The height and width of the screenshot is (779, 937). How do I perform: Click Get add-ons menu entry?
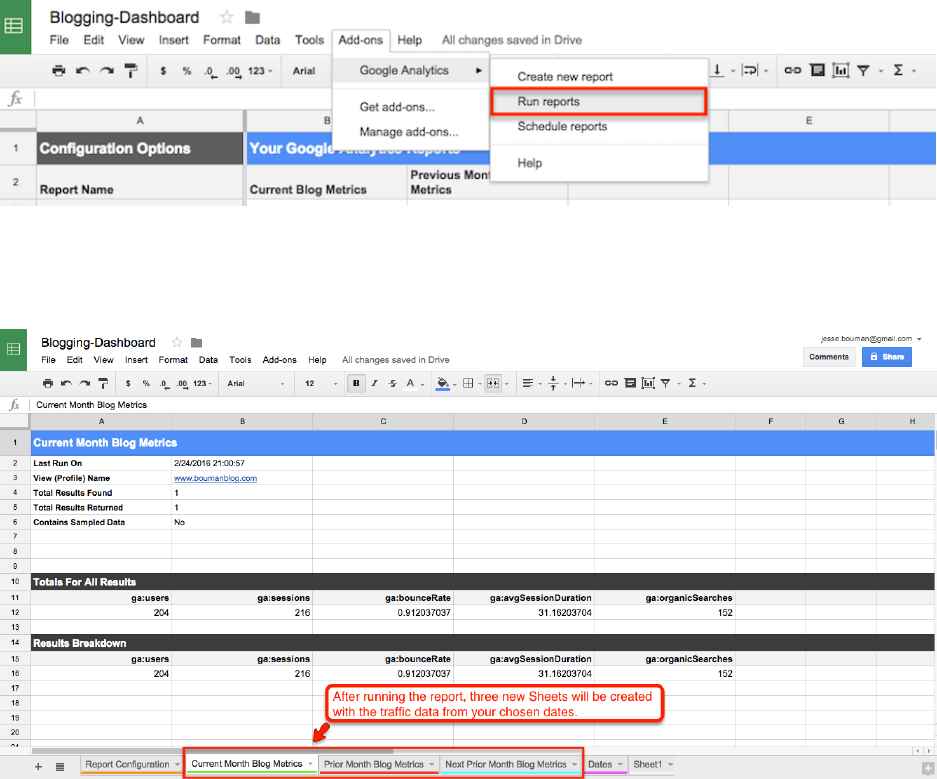pos(411,107)
